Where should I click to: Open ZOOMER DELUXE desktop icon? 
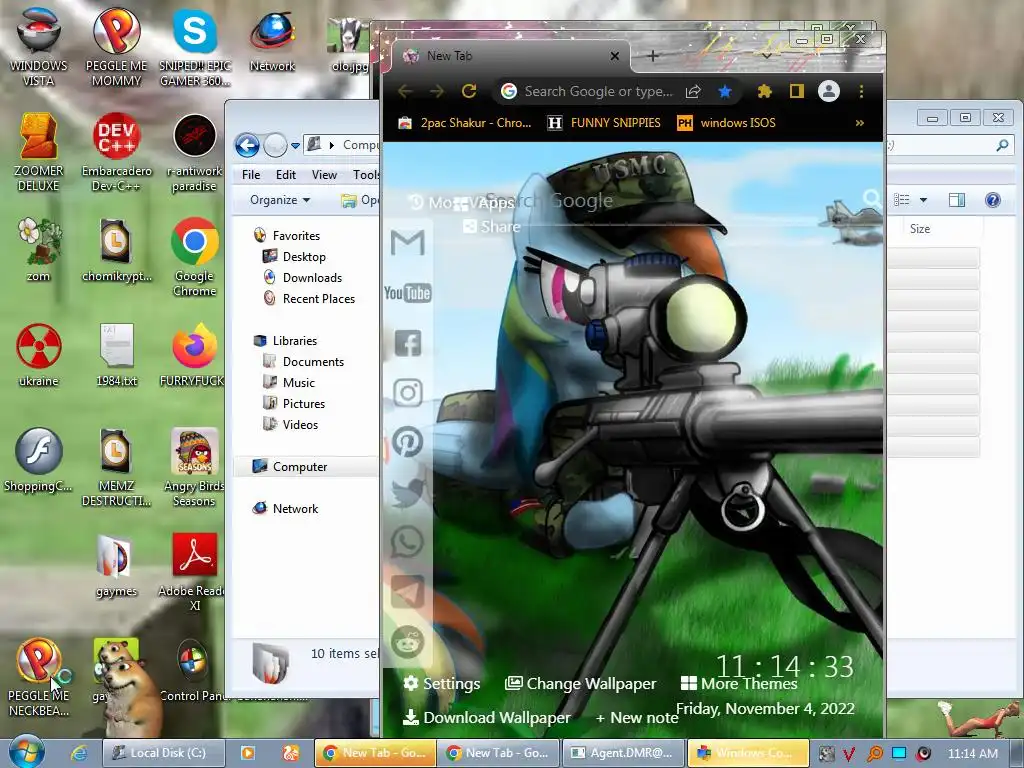(x=39, y=152)
